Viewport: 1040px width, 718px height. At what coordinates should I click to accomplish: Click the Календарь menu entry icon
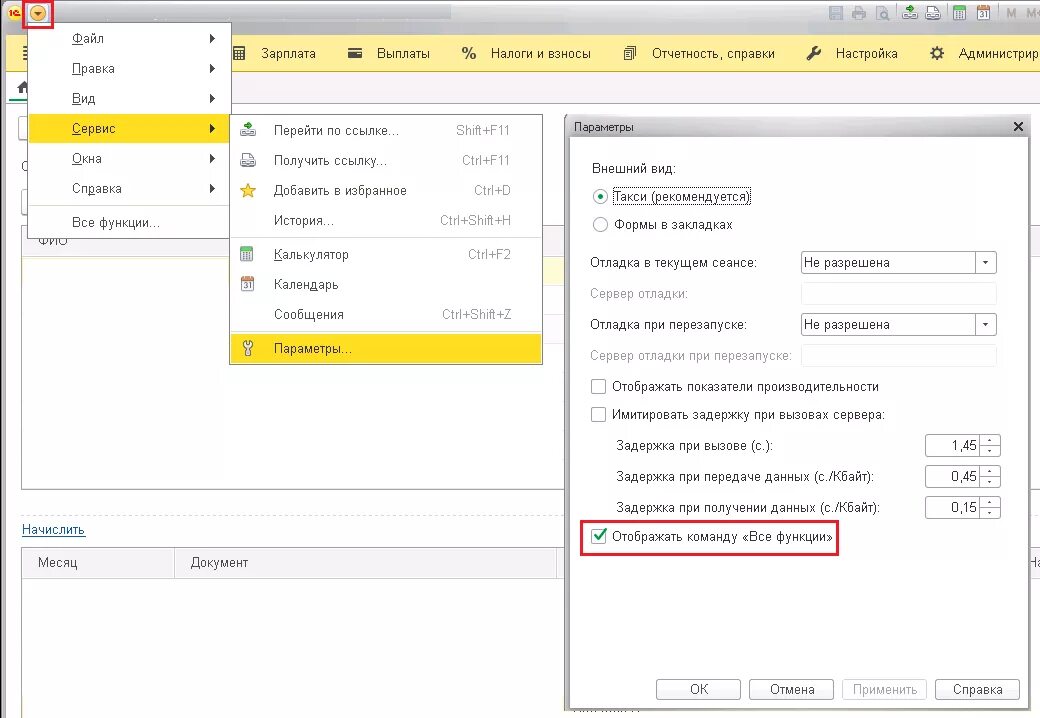click(x=247, y=284)
